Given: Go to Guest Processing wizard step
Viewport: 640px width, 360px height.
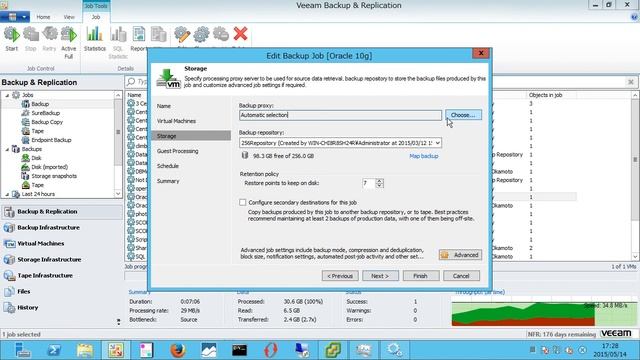Looking at the screenshot, I should coord(178,151).
